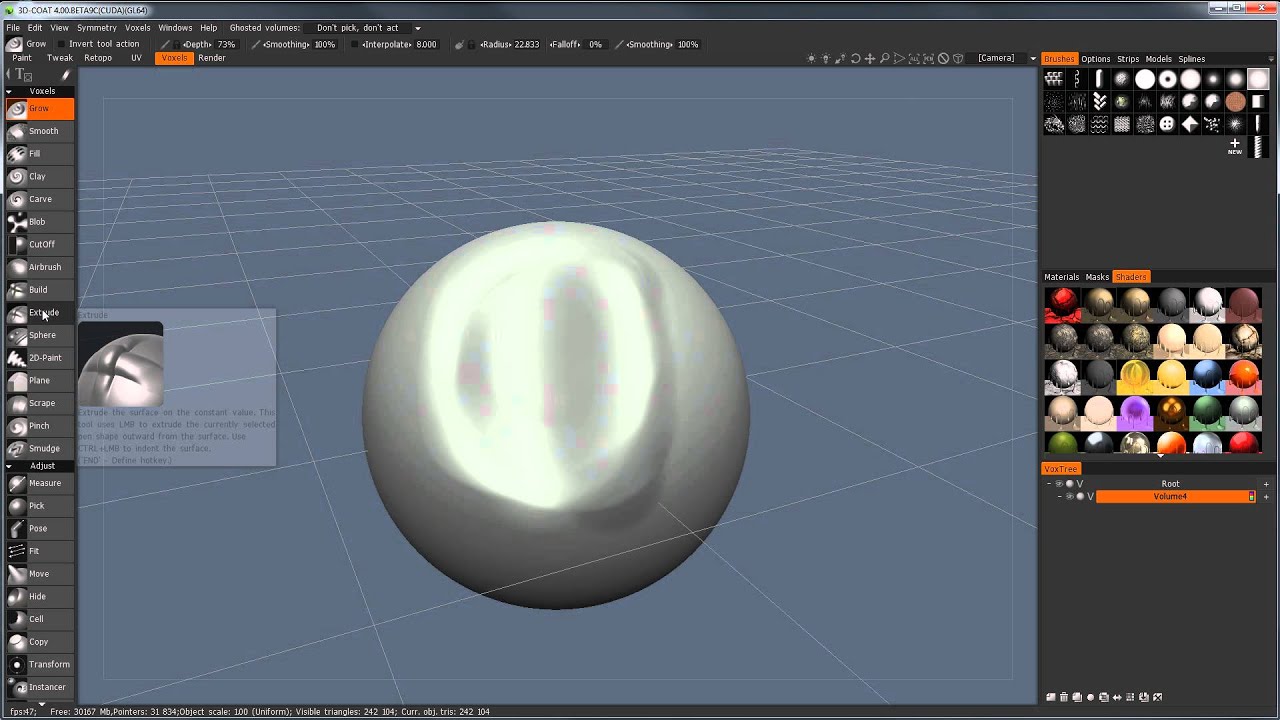
Task: Add child layer to Volume4
Action: pyautogui.click(x=1266, y=497)
